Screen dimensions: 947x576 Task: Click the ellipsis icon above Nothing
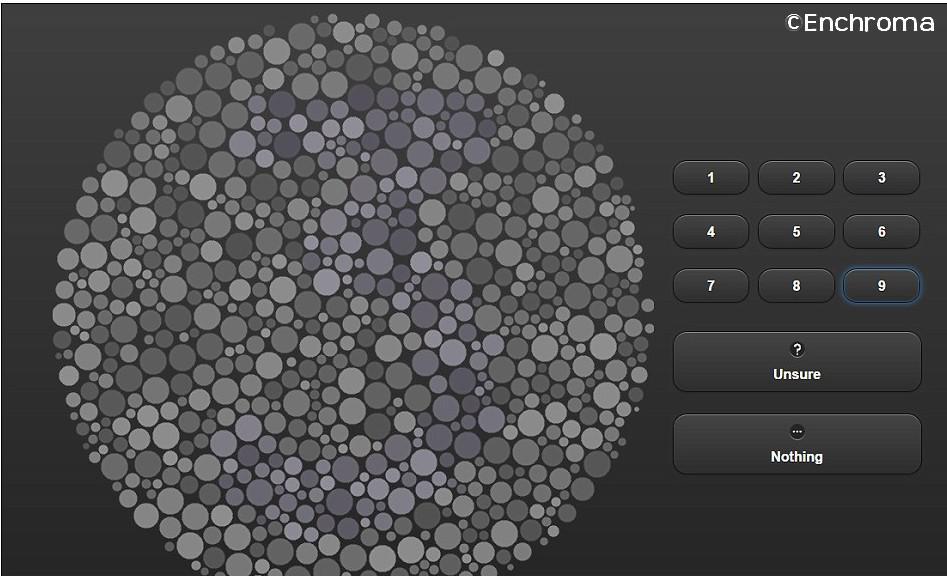point(797,432)
